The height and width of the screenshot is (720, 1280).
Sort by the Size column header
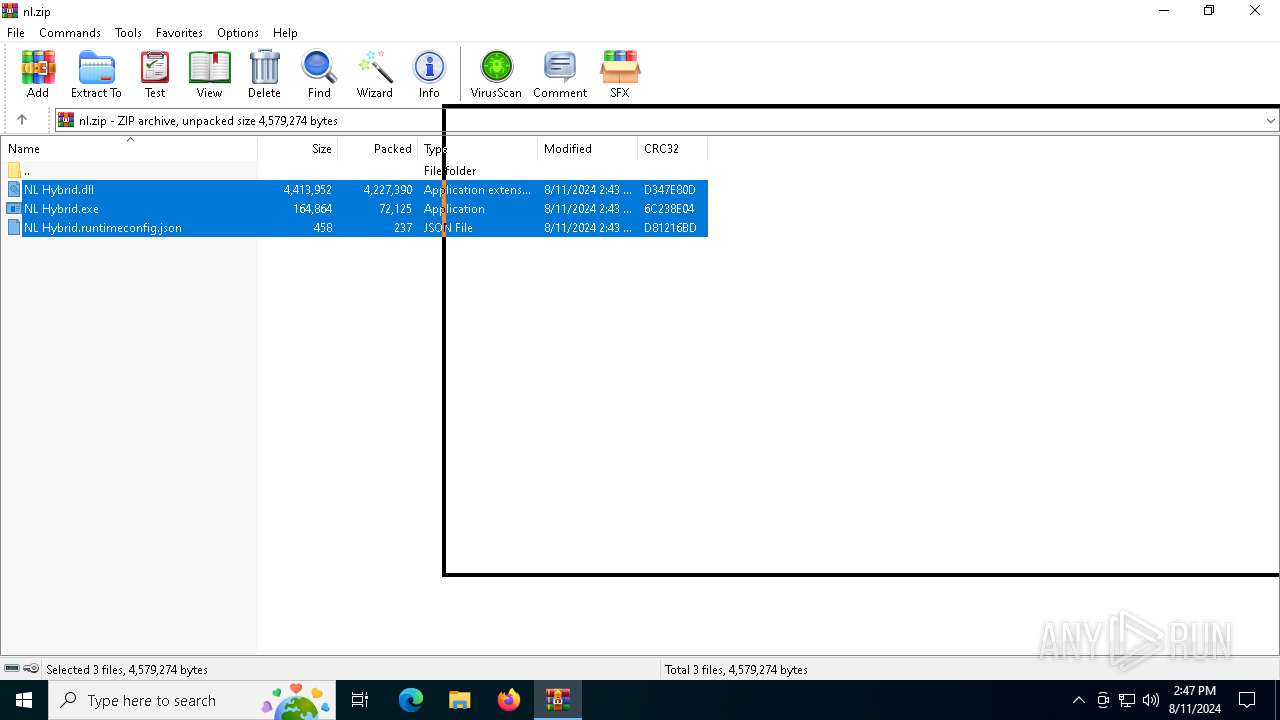pos(298,149)
